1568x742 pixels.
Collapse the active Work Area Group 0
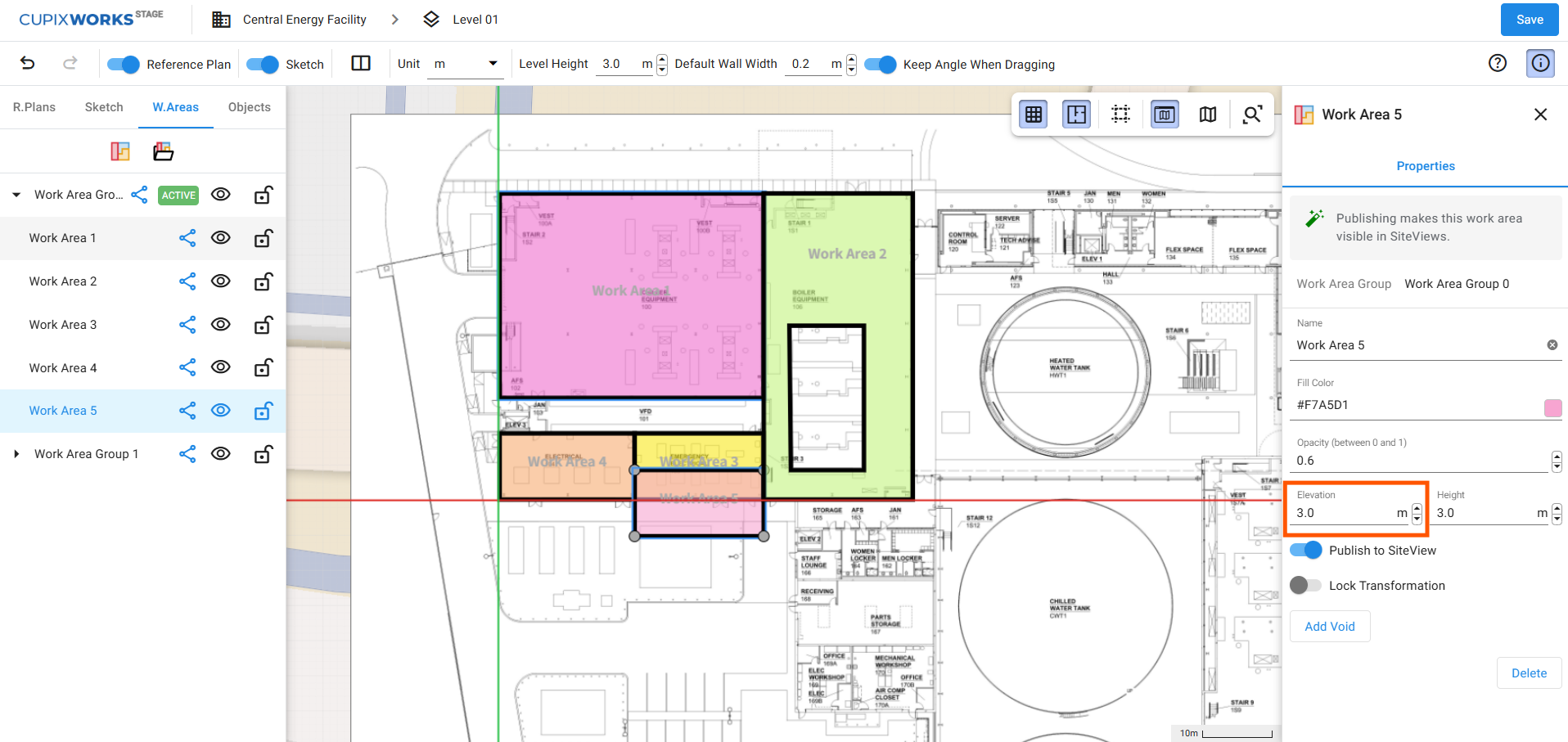pyautogui.click(x=16, y=195)
